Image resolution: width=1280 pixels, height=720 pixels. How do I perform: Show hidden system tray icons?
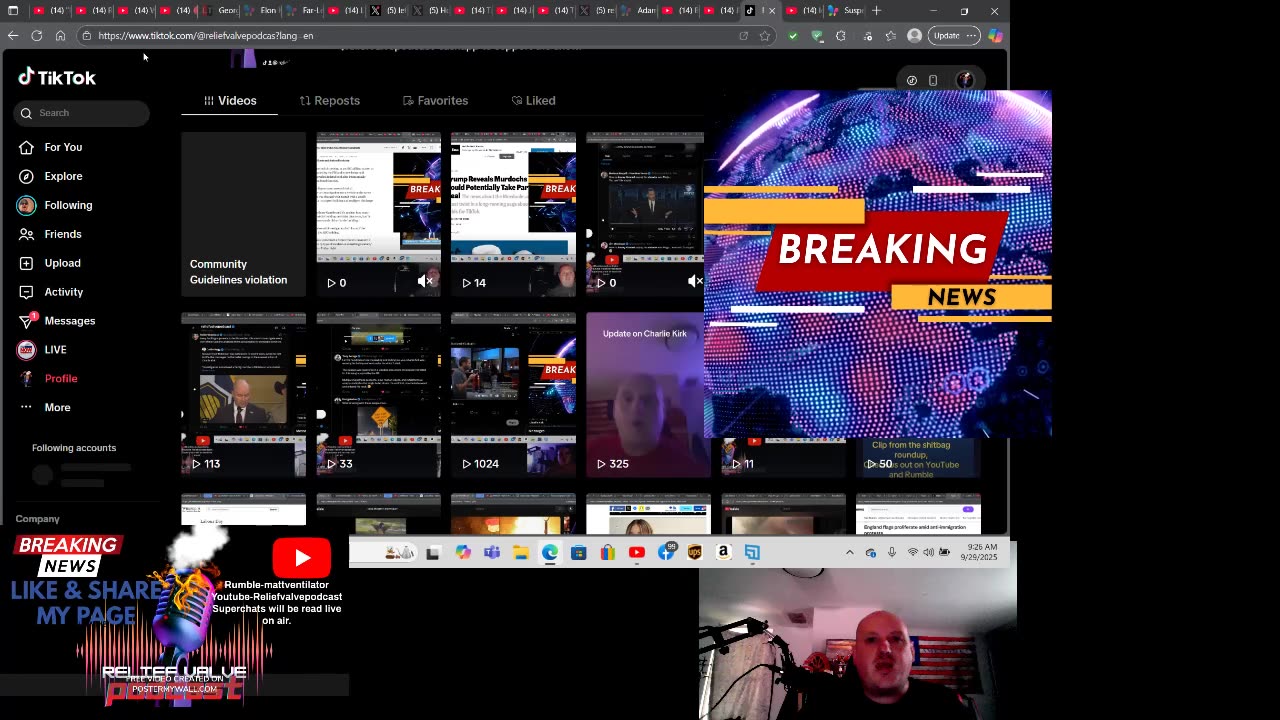click(850, 552)
